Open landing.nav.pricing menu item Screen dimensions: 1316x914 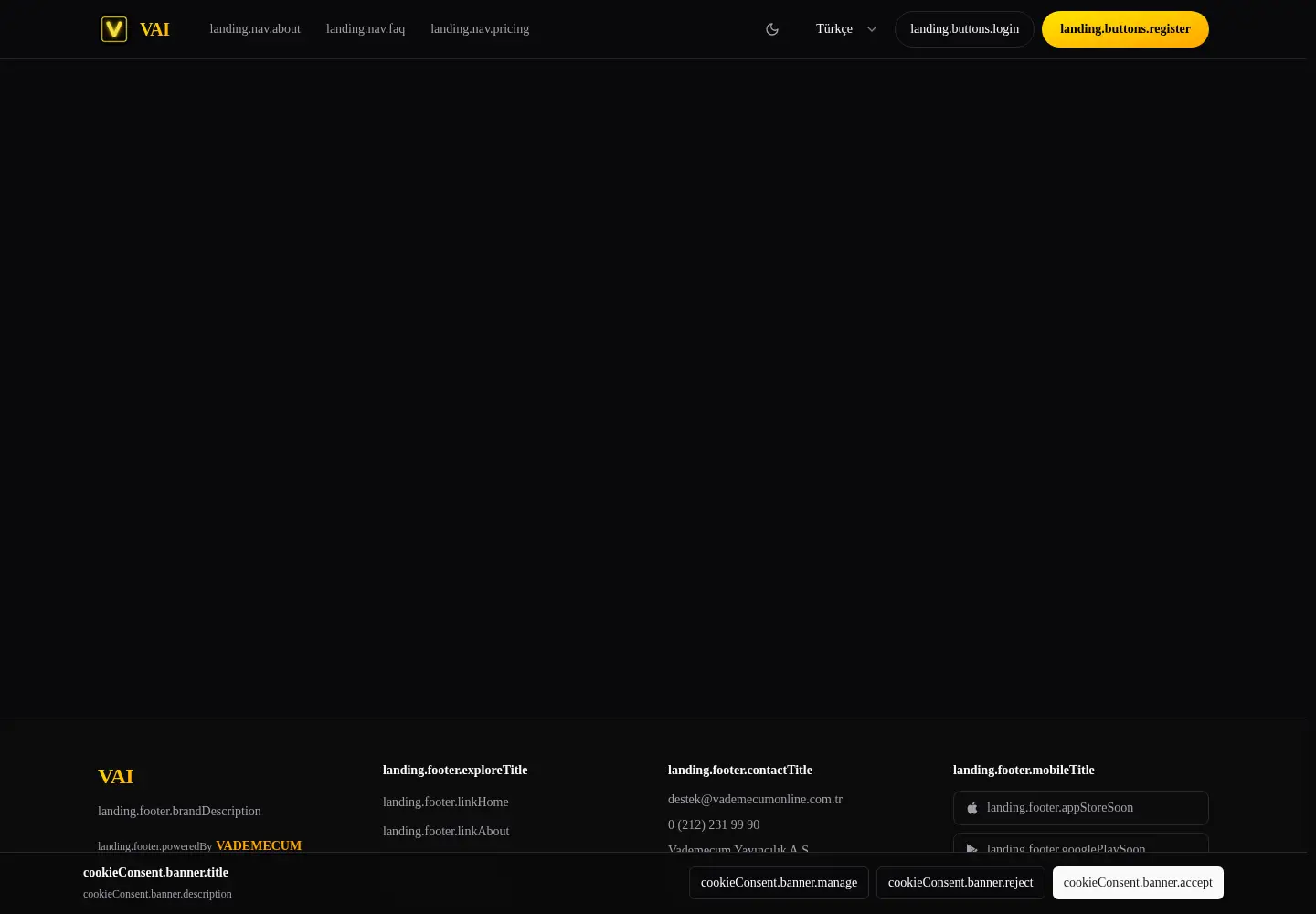pos(480,29)
